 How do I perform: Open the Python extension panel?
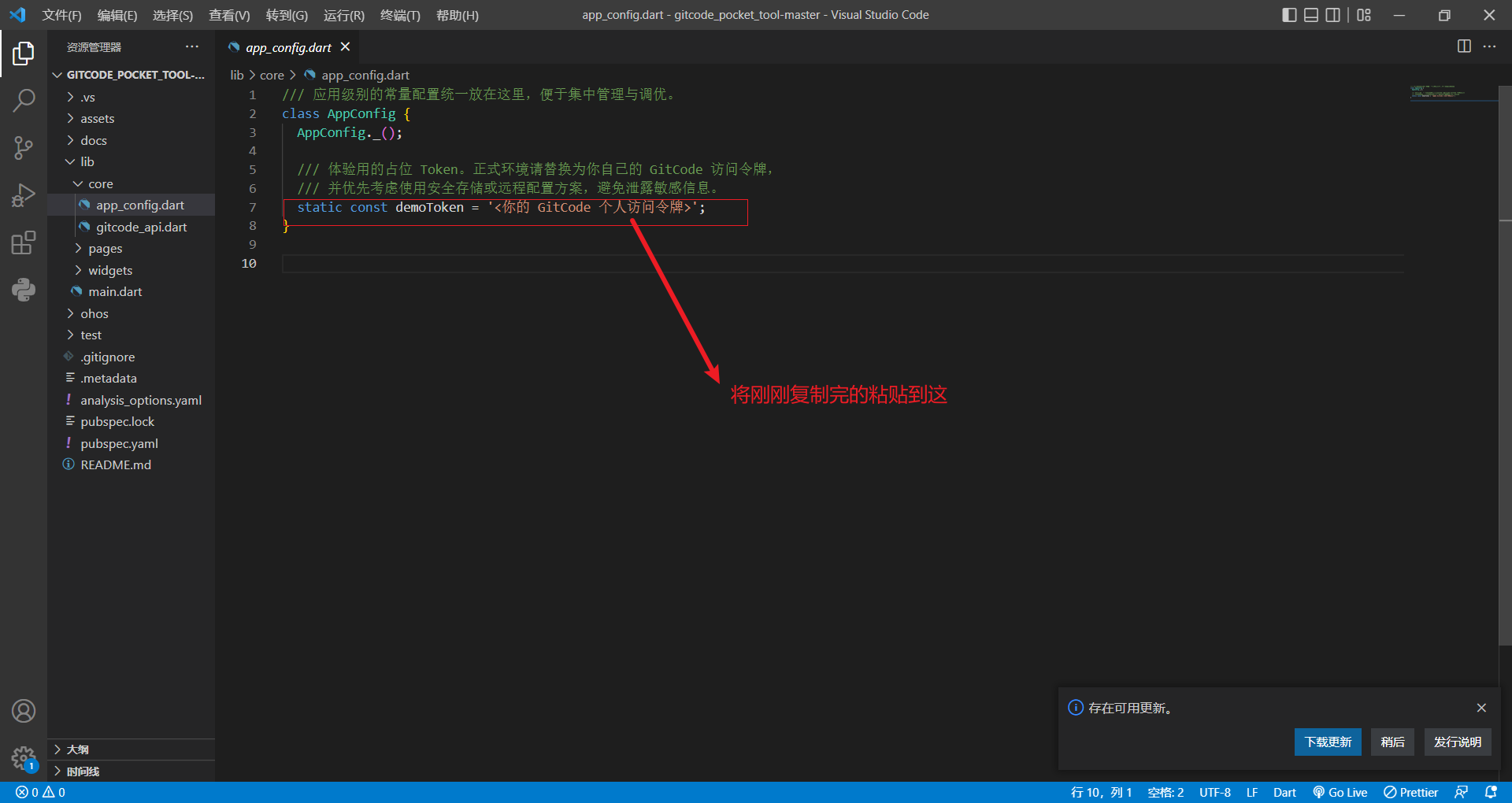pyautogui.click(x=24, y=290)
